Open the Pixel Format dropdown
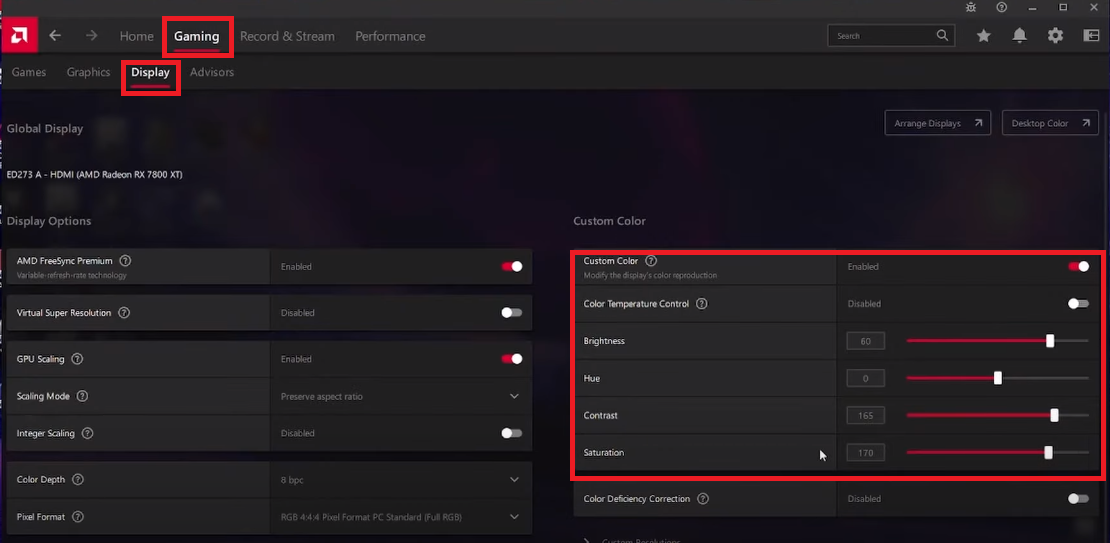This screenshot has width=1110, height=543. 514,517
